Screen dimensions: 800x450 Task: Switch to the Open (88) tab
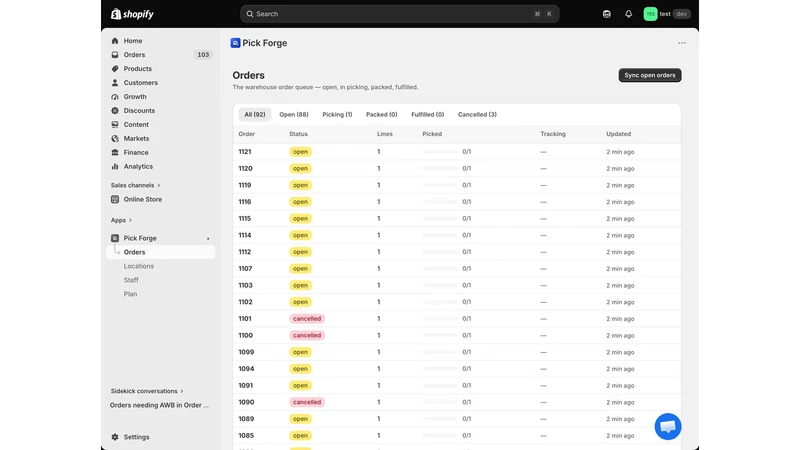coord(294,114)
